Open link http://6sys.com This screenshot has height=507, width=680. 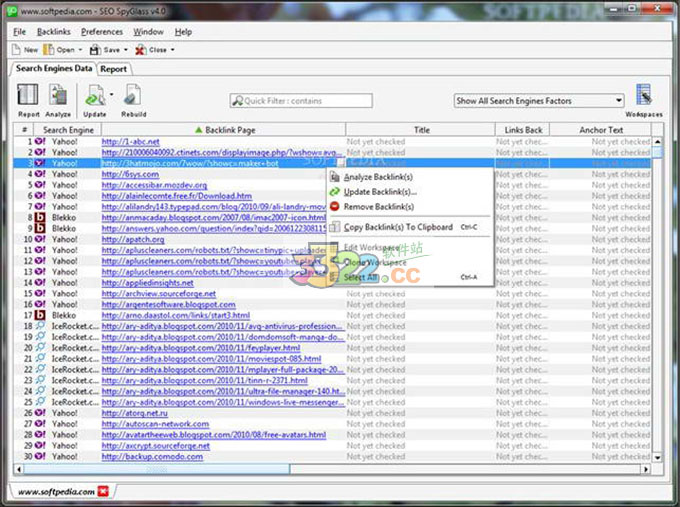pyautogui.click(x=130, y=174)
